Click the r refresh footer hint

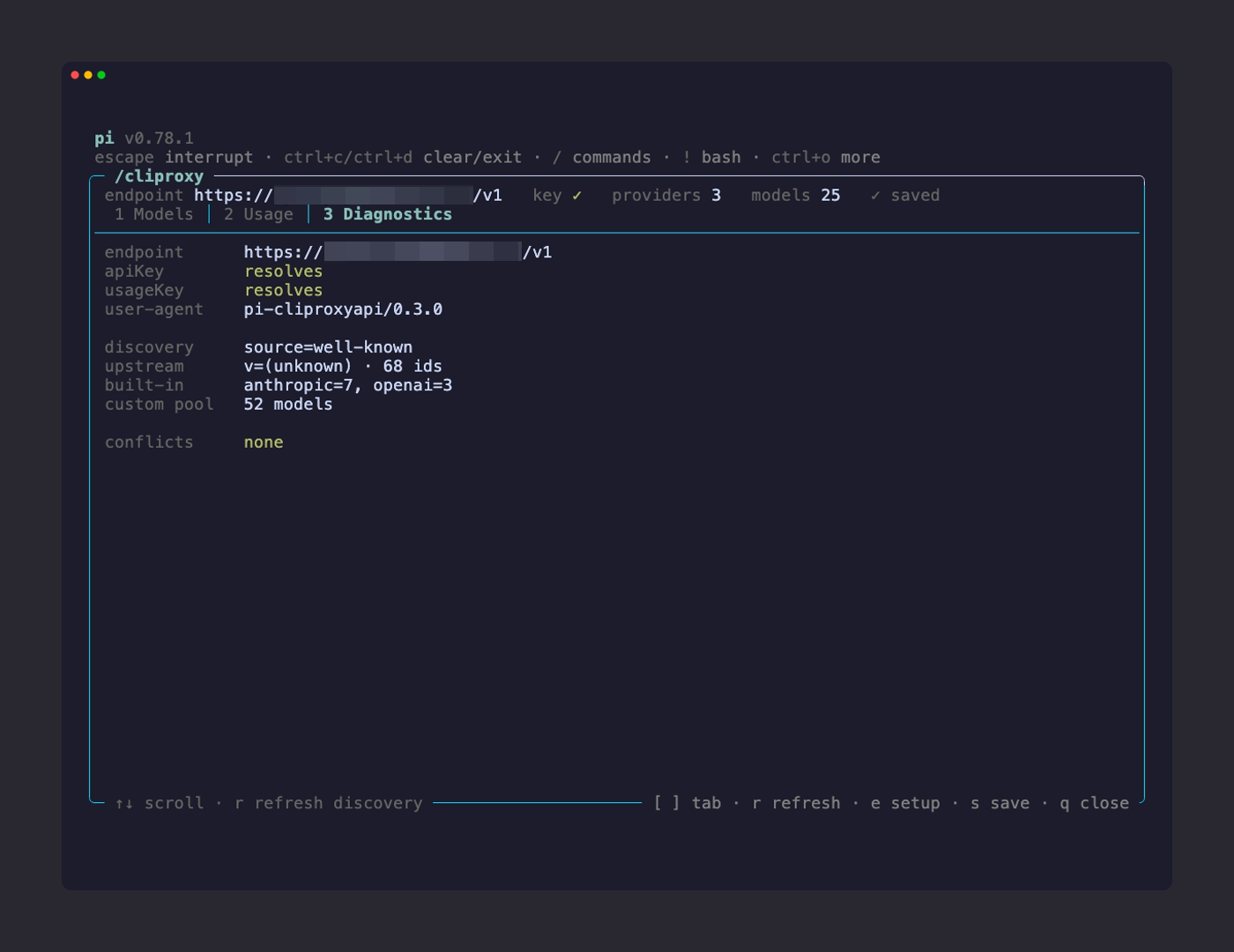(796, 803)
